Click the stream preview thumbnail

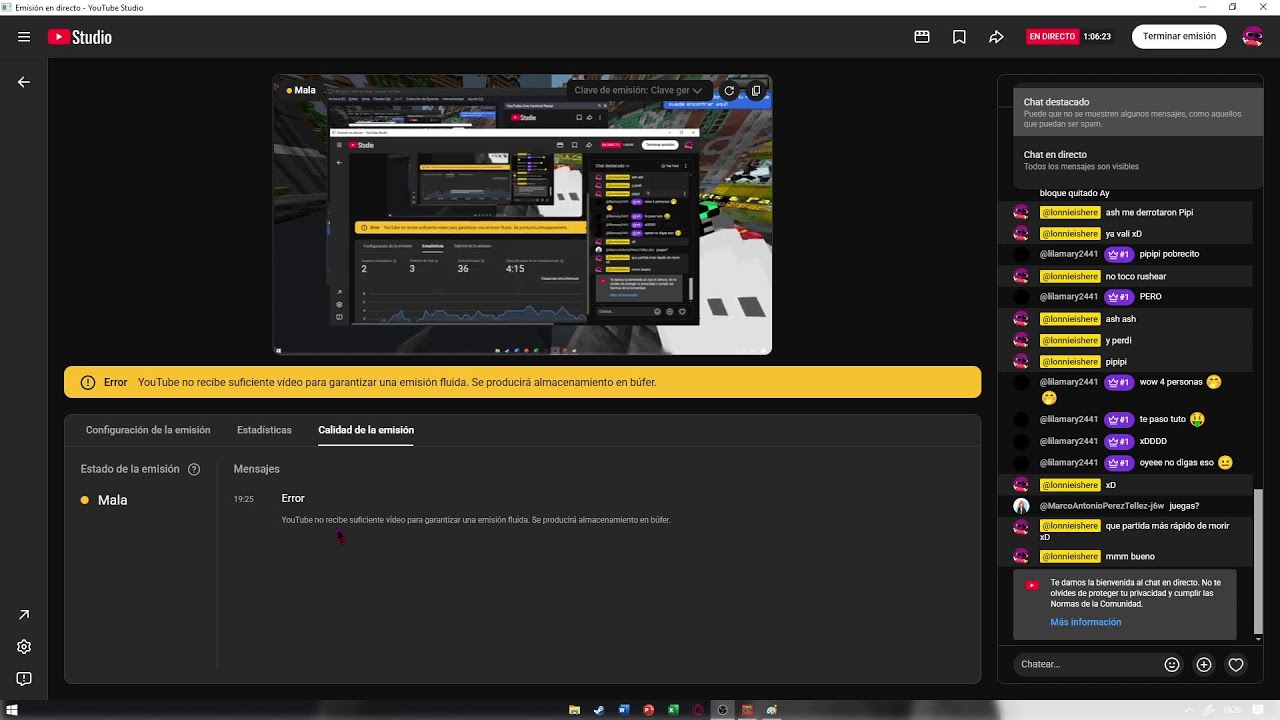pos(522,215)
